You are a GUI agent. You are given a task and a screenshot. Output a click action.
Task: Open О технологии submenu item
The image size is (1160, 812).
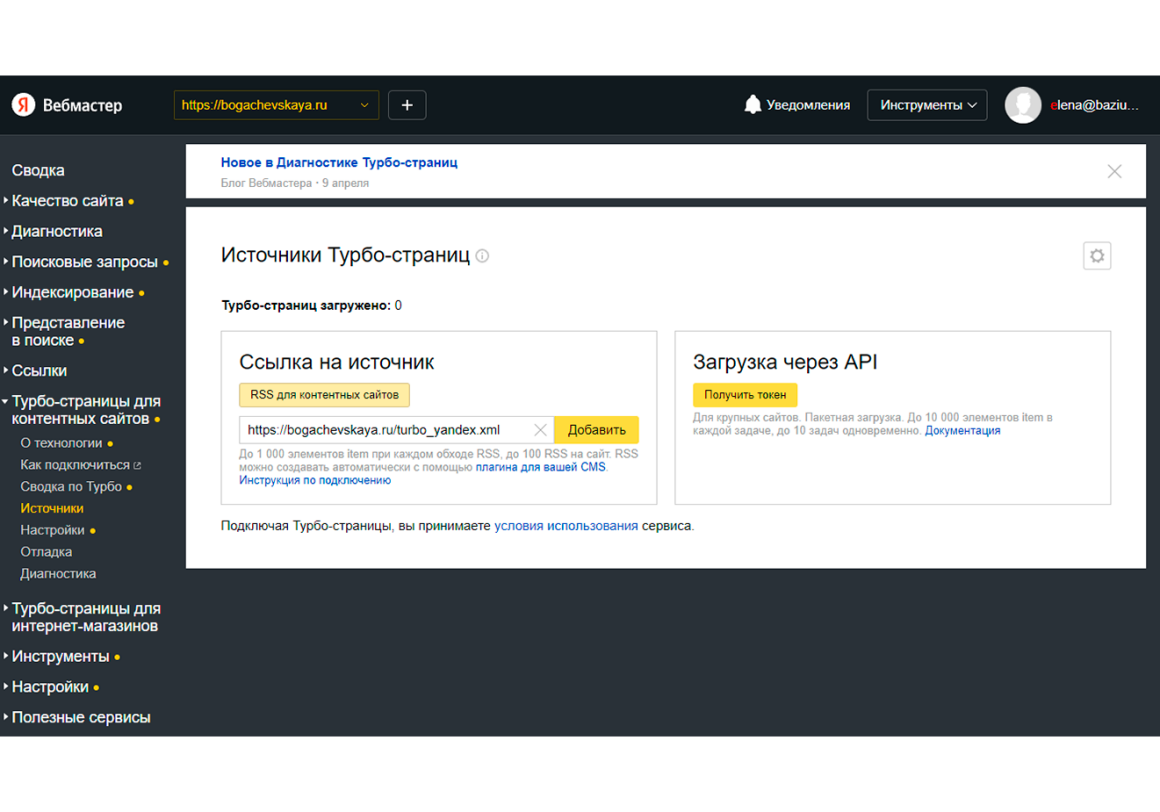tap(61, 443)
